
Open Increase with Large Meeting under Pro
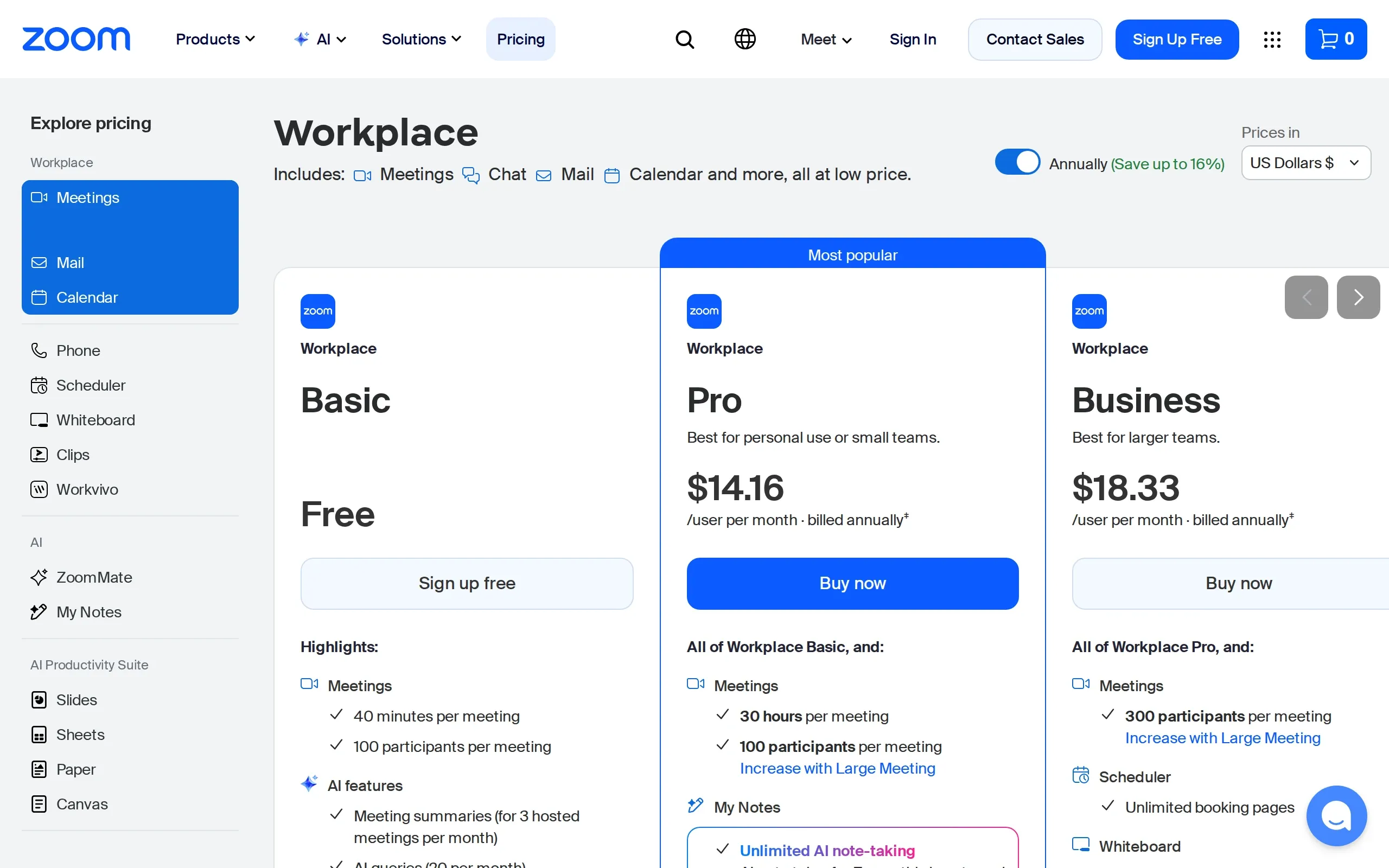(837, 768)
